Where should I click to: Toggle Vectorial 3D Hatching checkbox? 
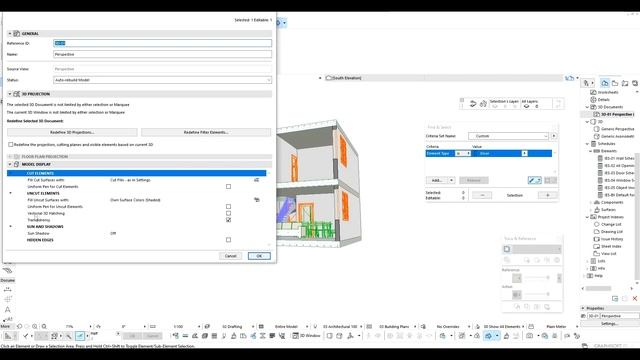click(x=228, y=213)
